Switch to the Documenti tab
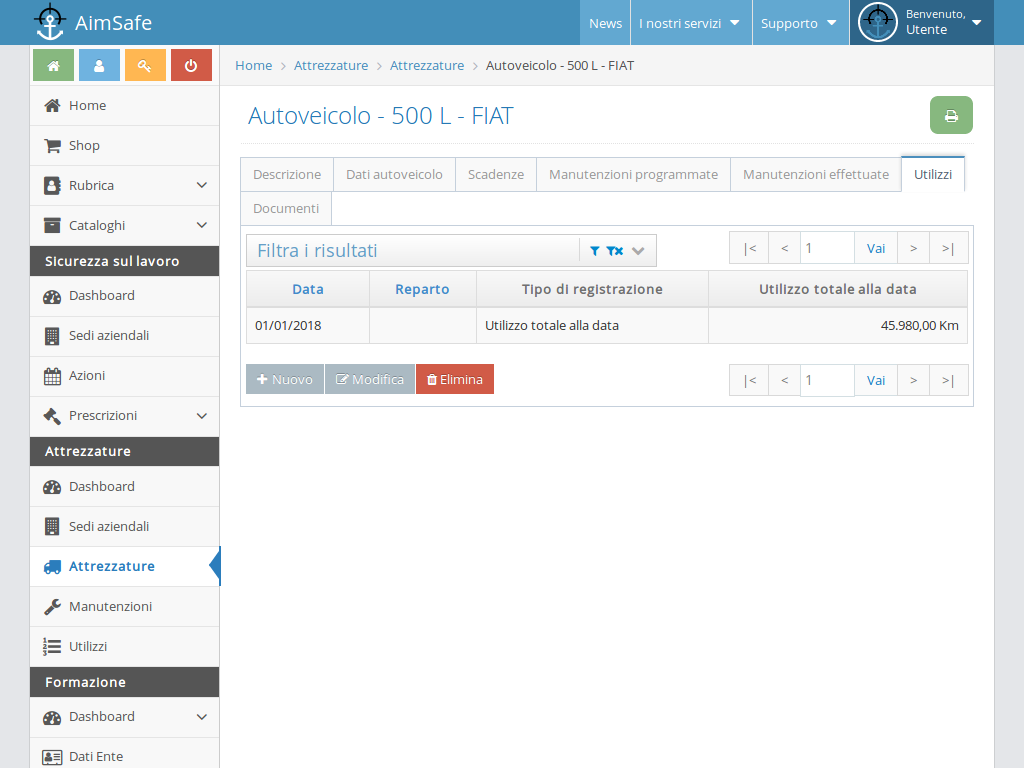This screenshot has height=768, width=1024. (x=286, y=208)
